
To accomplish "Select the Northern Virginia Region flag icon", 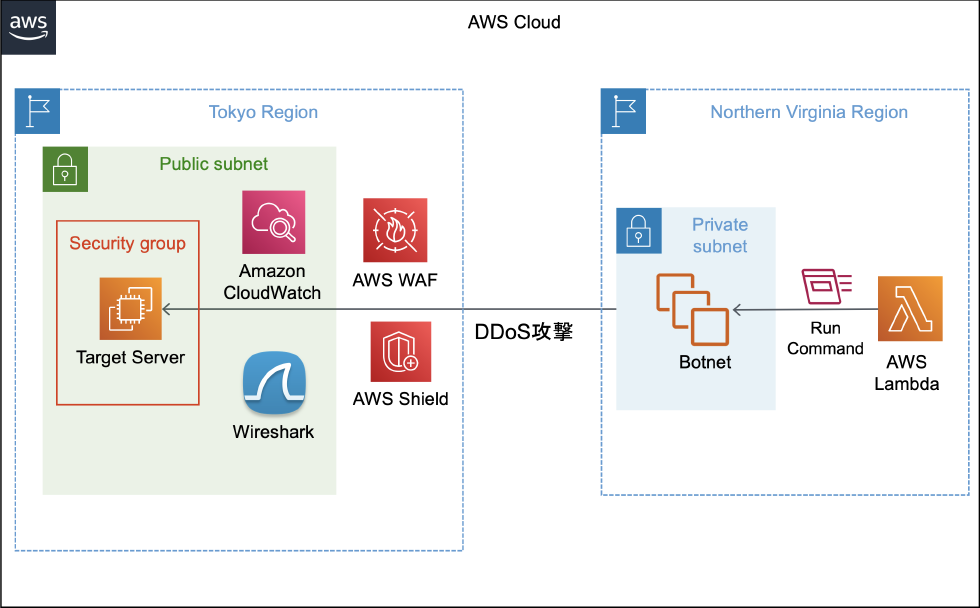I will [x=623, y=111].
